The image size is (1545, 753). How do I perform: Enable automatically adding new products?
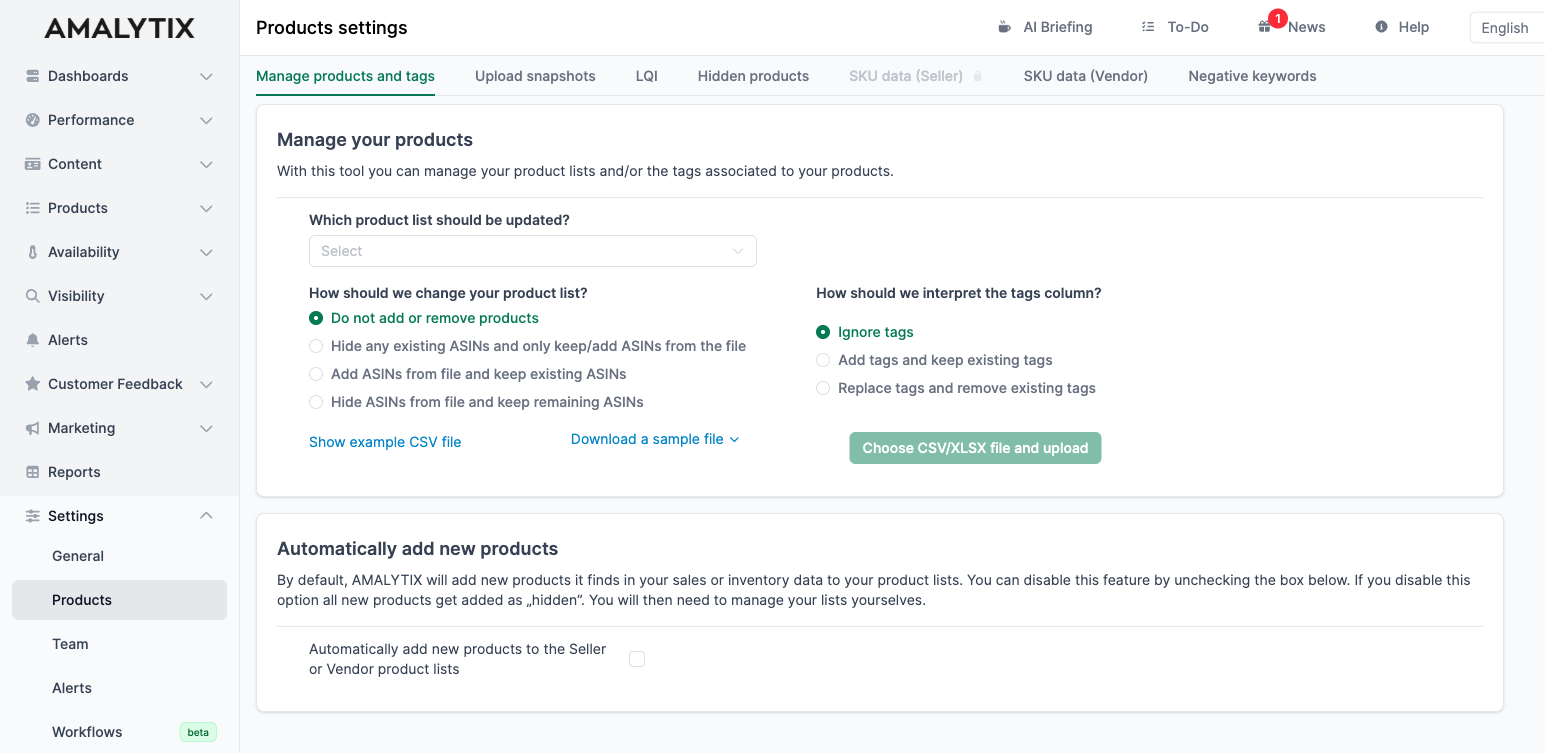coord(637,658)
